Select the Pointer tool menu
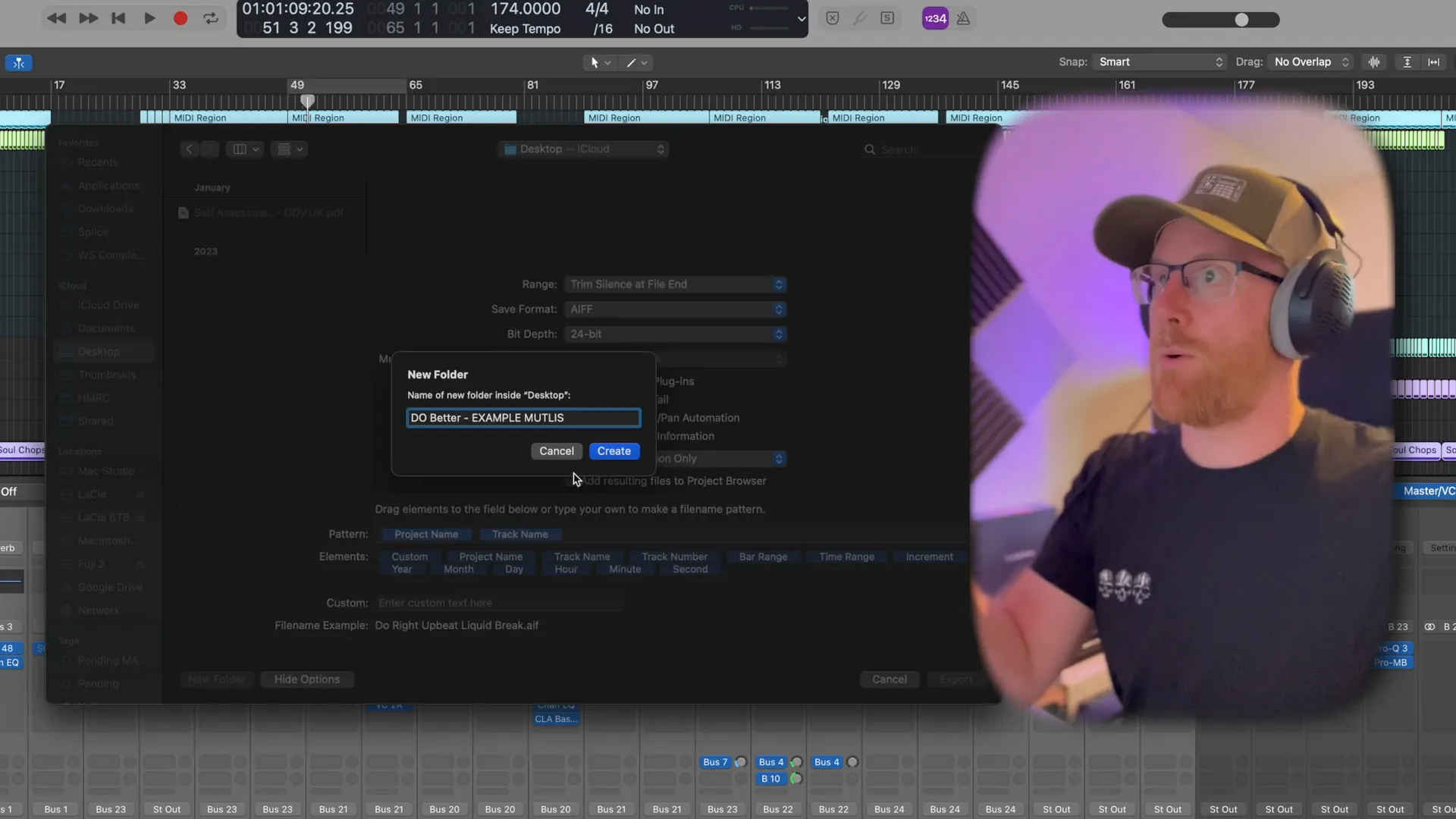The width and height of the screenshot is (1456, 819). 599,63
